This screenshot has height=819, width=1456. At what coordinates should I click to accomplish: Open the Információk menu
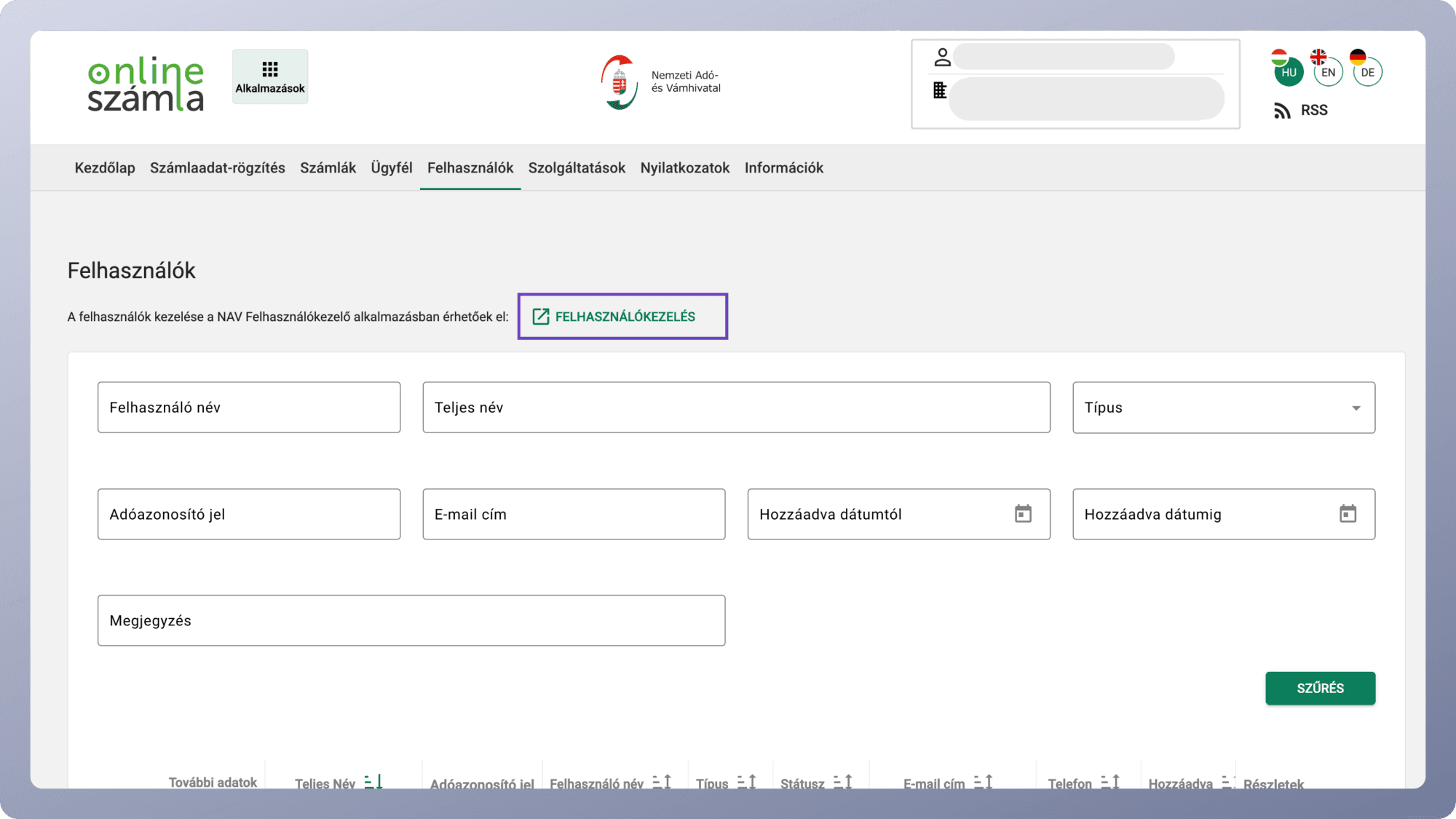coord(784,168)
